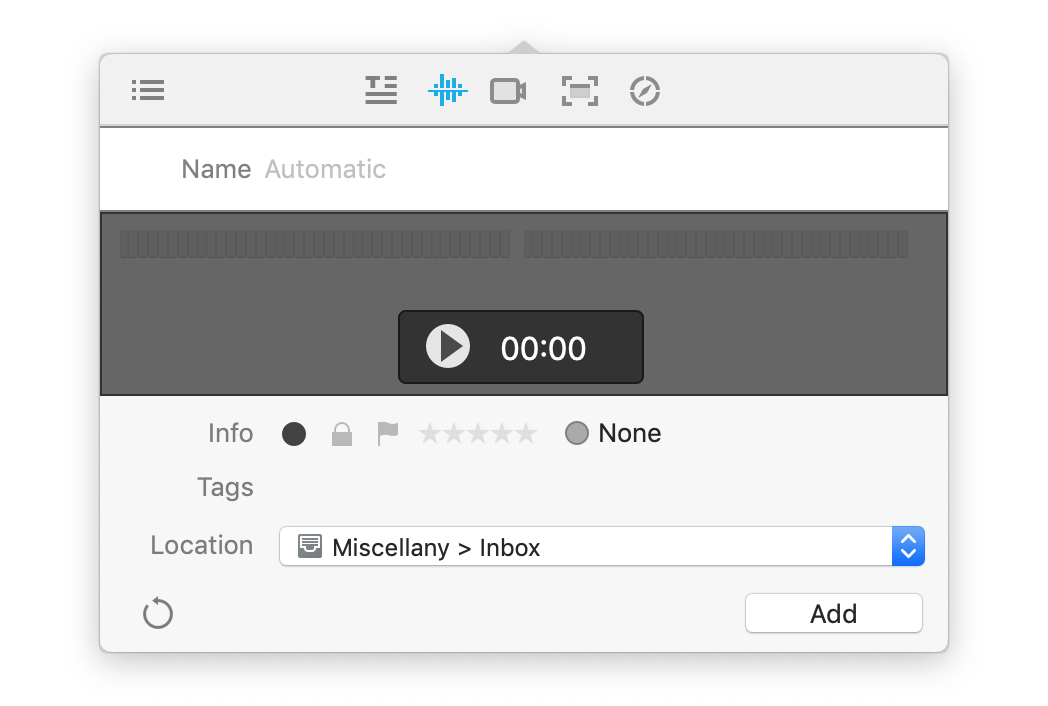Image resolution: width=1048 pixels, height=706 pixels.
Task: Open the sorter list view icon
Action: tap(148, 91)
